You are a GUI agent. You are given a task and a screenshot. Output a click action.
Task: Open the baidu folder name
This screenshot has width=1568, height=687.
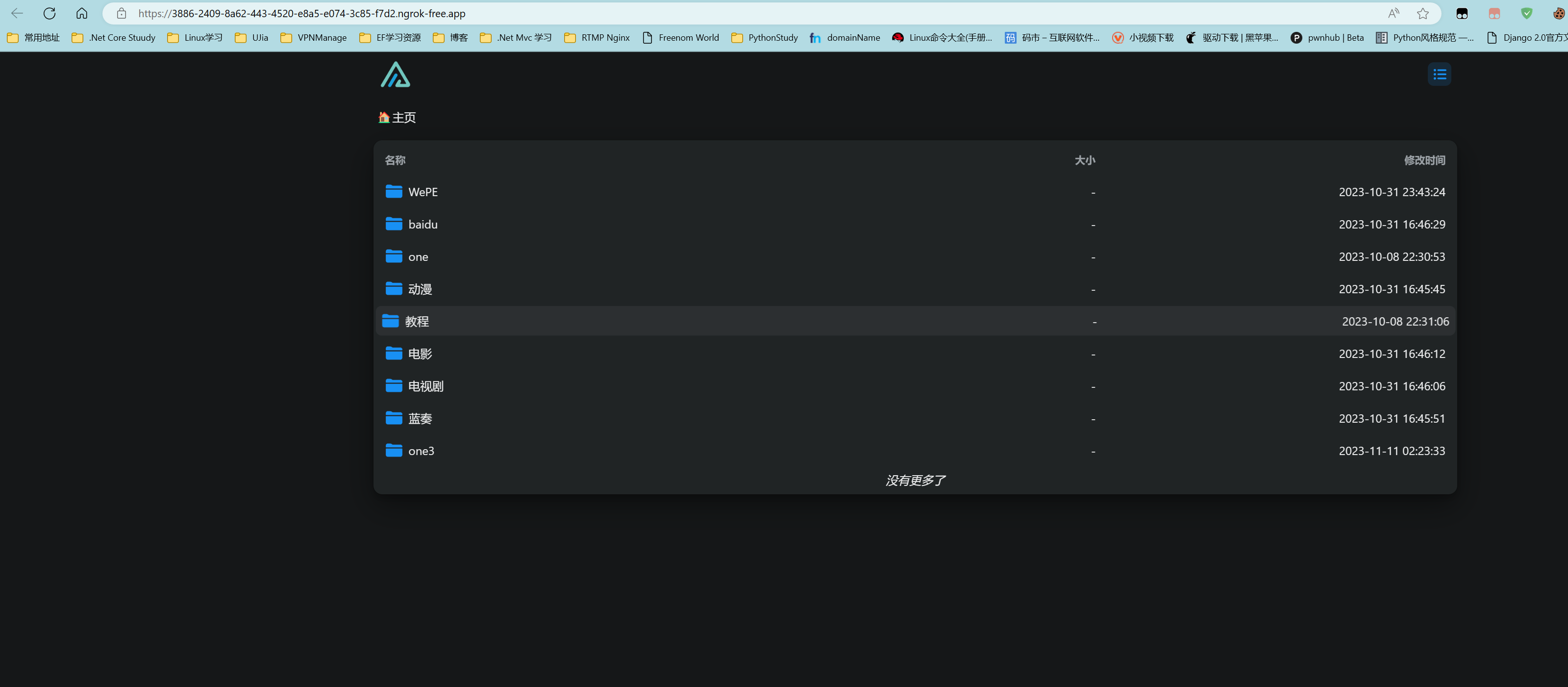[x=423, y=224]
